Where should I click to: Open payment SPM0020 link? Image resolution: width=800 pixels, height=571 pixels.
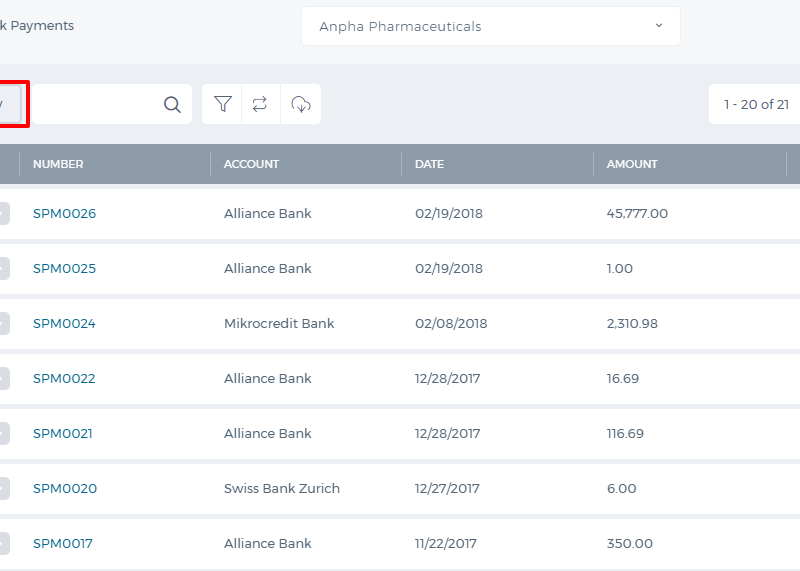pos(65,488)
